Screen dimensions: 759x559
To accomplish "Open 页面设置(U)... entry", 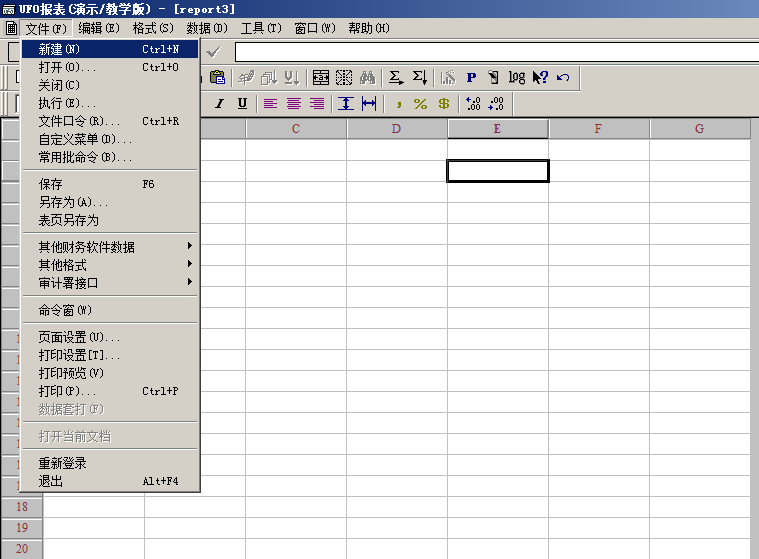I will pyautogui.click(x=110, y=337).
